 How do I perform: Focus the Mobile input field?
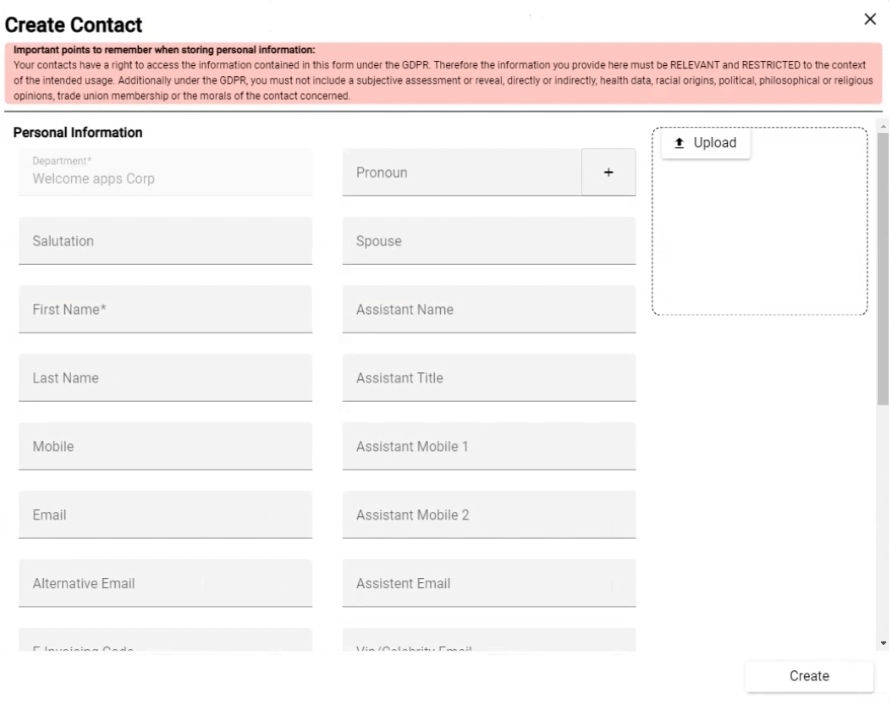[x=166, y=446]
